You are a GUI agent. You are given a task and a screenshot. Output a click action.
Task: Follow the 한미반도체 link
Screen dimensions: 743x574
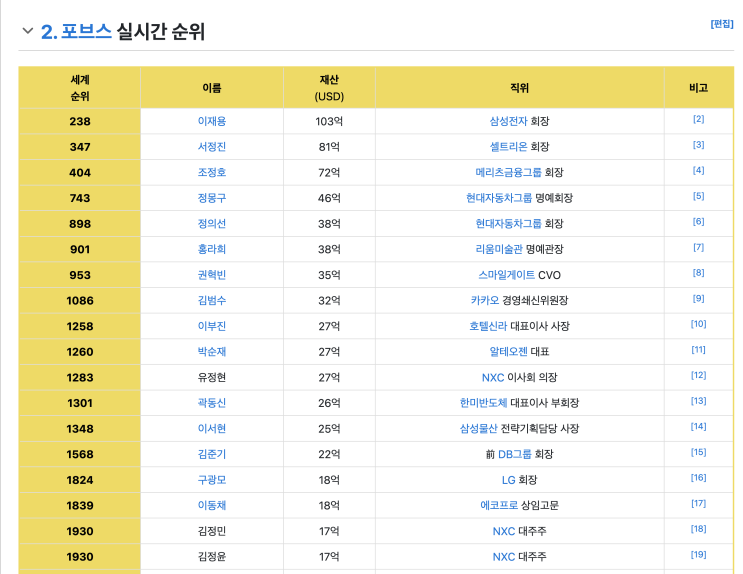click(483, 403)
